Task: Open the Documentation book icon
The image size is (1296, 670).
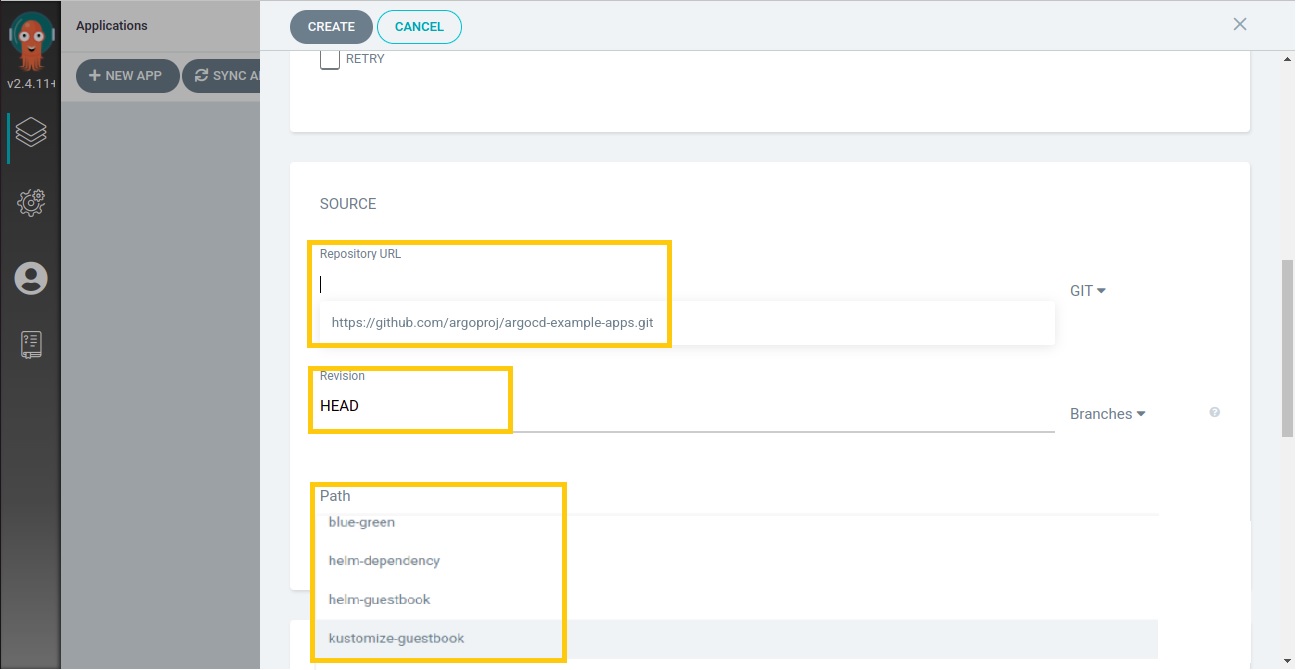Action: click(31, 345)
